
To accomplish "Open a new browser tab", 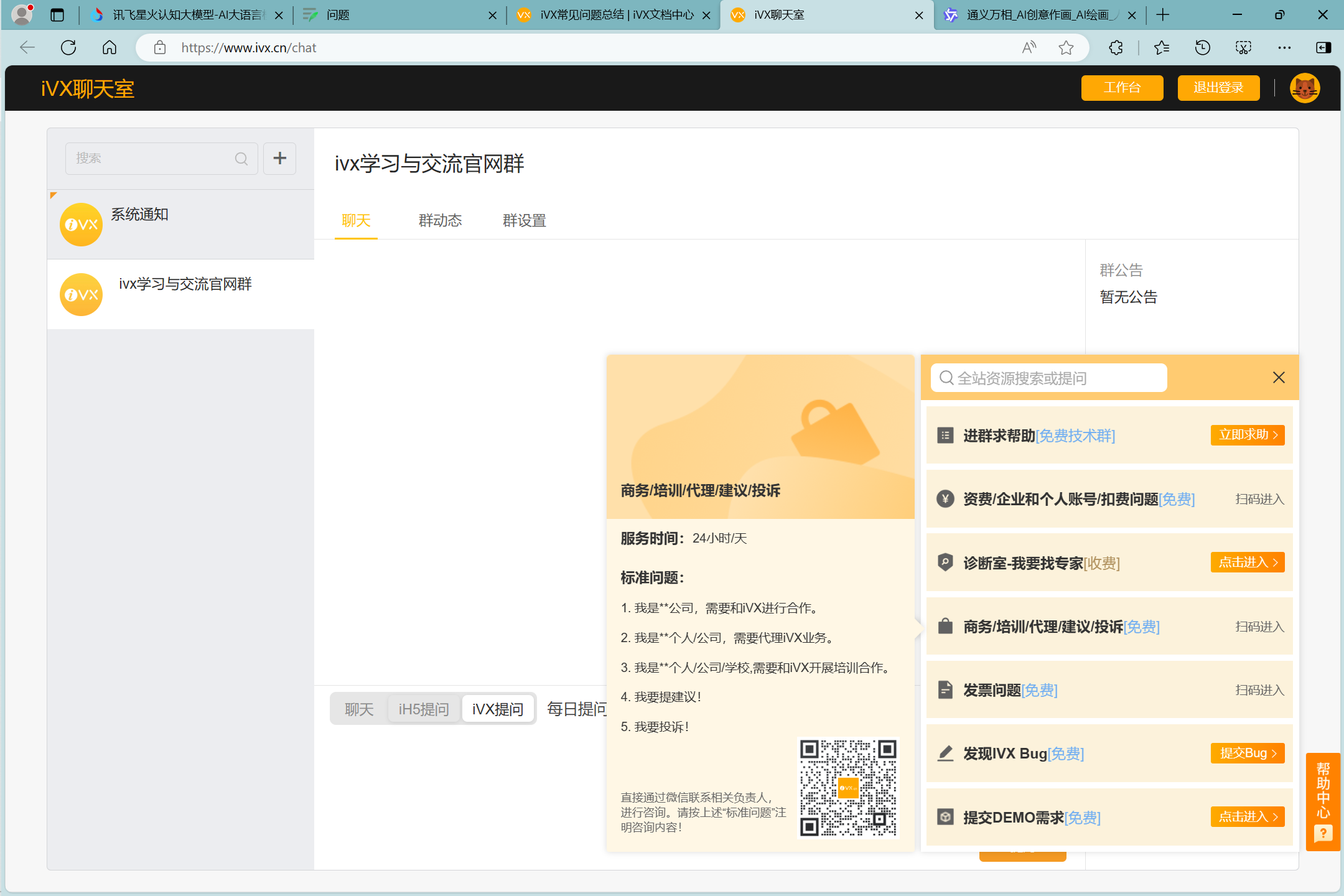I will click(x=1162, y=15).
